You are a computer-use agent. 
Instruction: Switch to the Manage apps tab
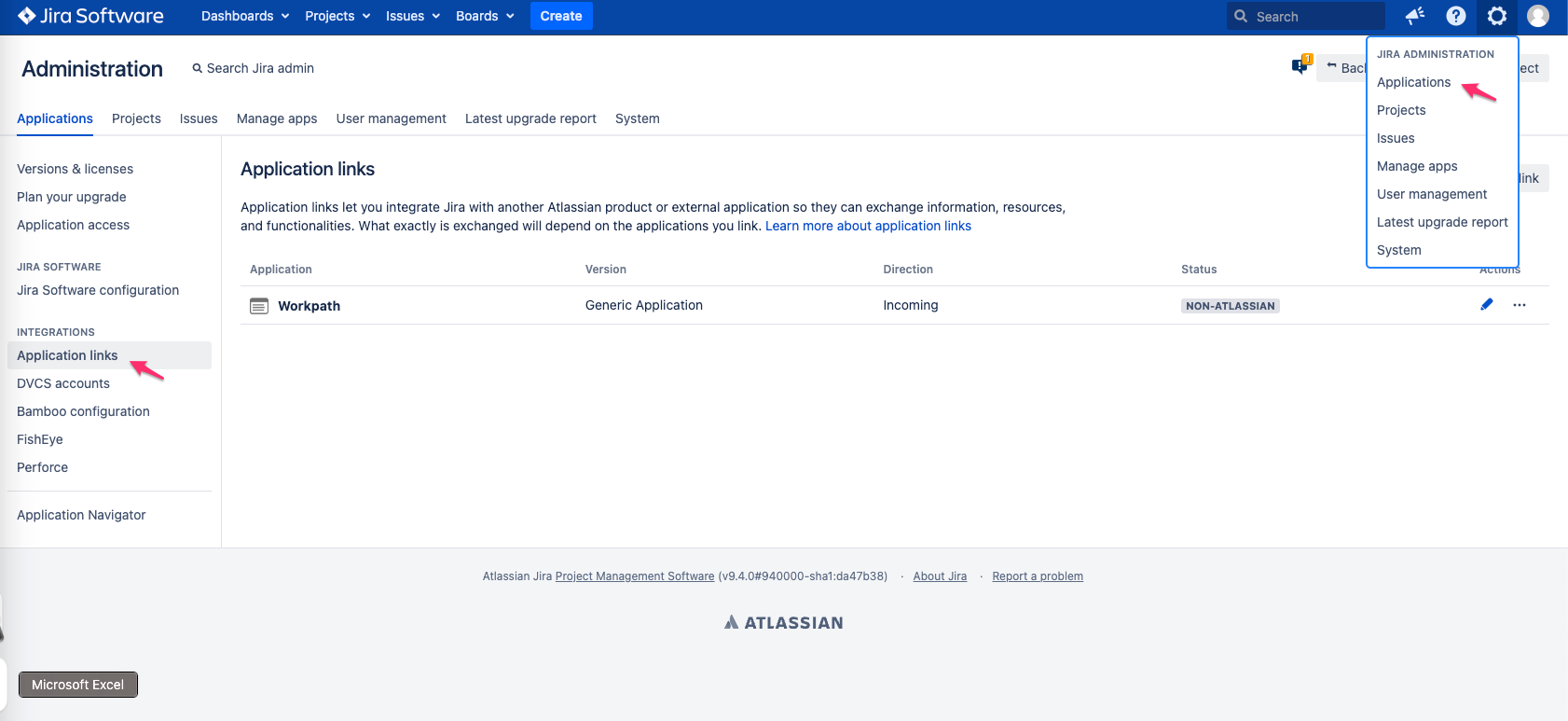point(277,118)
